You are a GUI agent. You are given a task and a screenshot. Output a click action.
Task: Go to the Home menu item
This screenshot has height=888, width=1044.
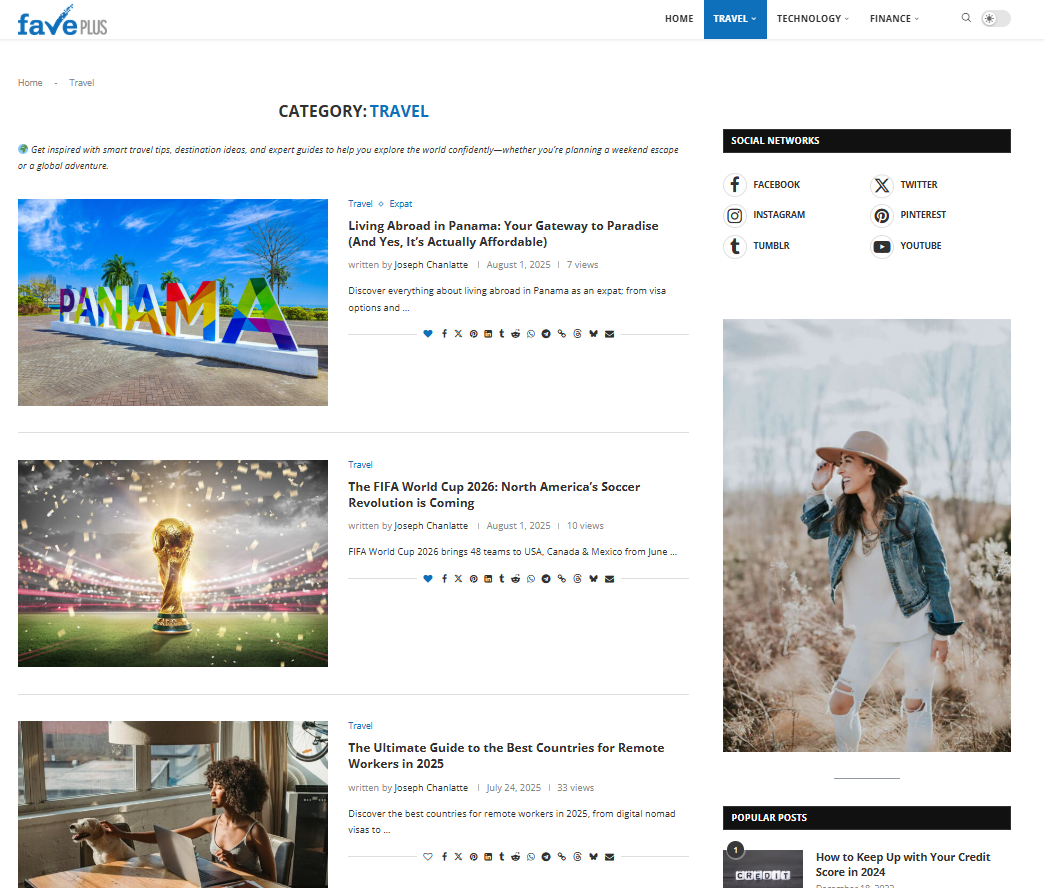tap(679, 19)
